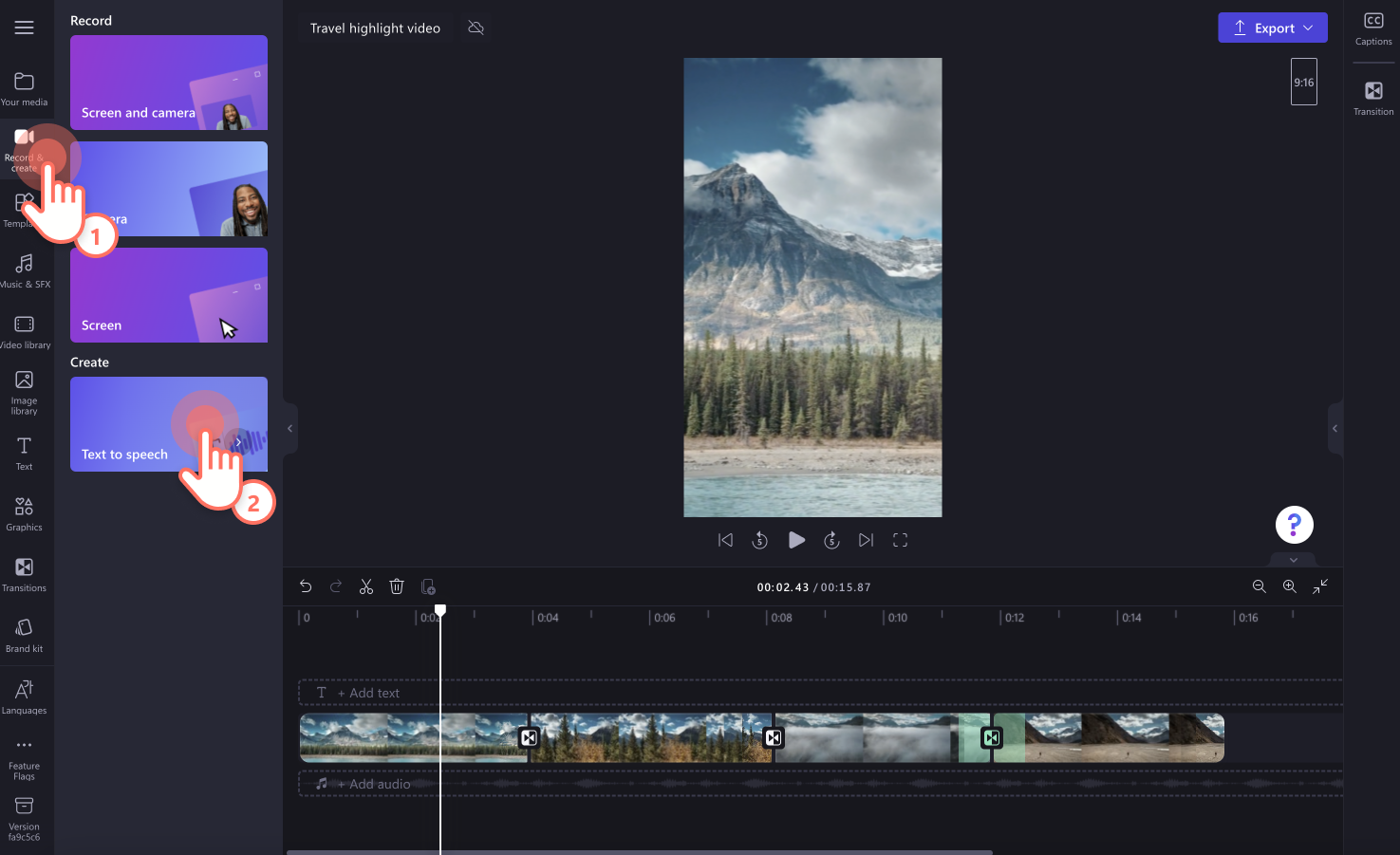Viewport: 1400px width, 855px height.
Task: Duplicate the selected clip
Action: [428, 586]
